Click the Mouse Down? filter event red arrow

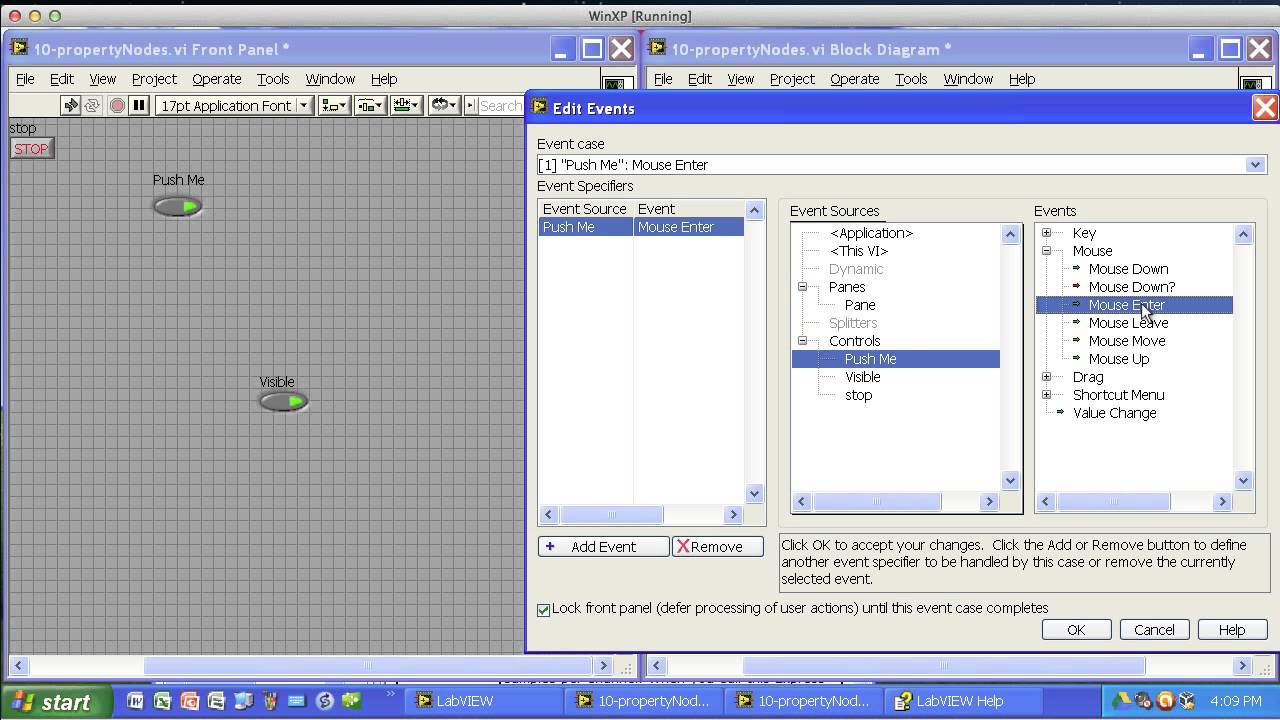[x=1077, y=286]
